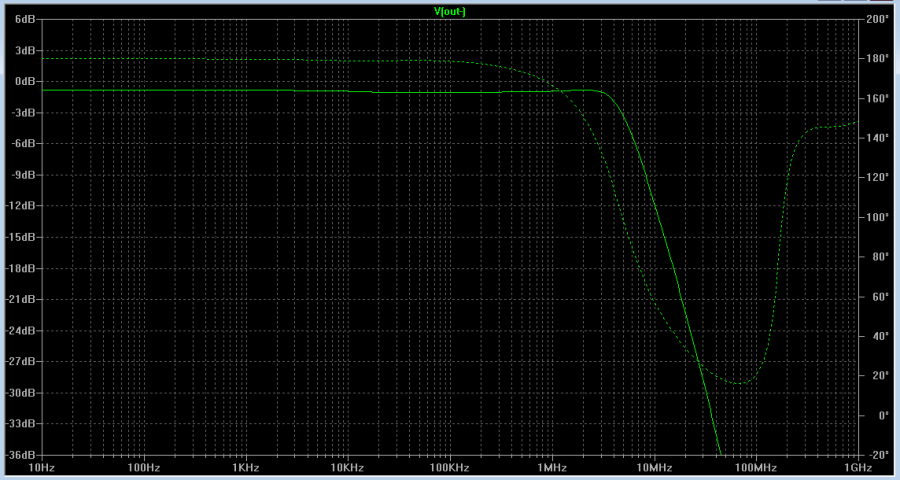Click the 100KHz frequency axis label
900x480 pixels.
pyautogui.click(x=449, y=467)
